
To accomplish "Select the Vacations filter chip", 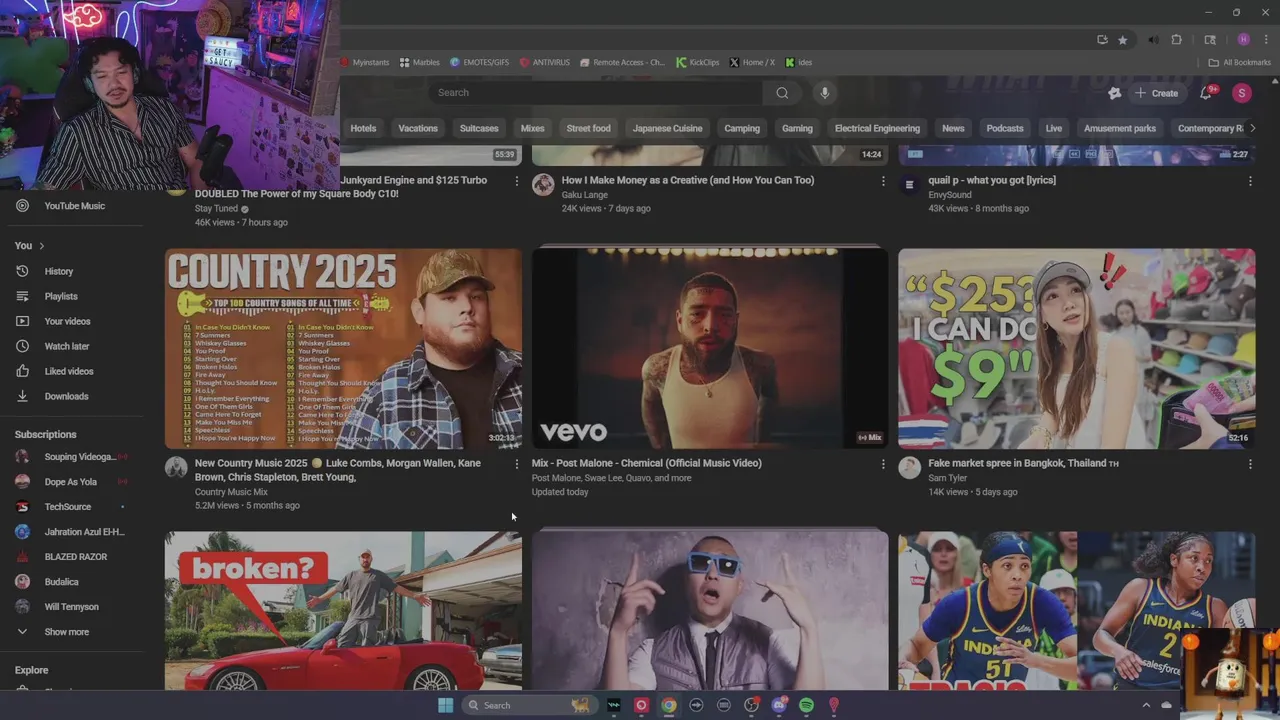I will [418, 128].
